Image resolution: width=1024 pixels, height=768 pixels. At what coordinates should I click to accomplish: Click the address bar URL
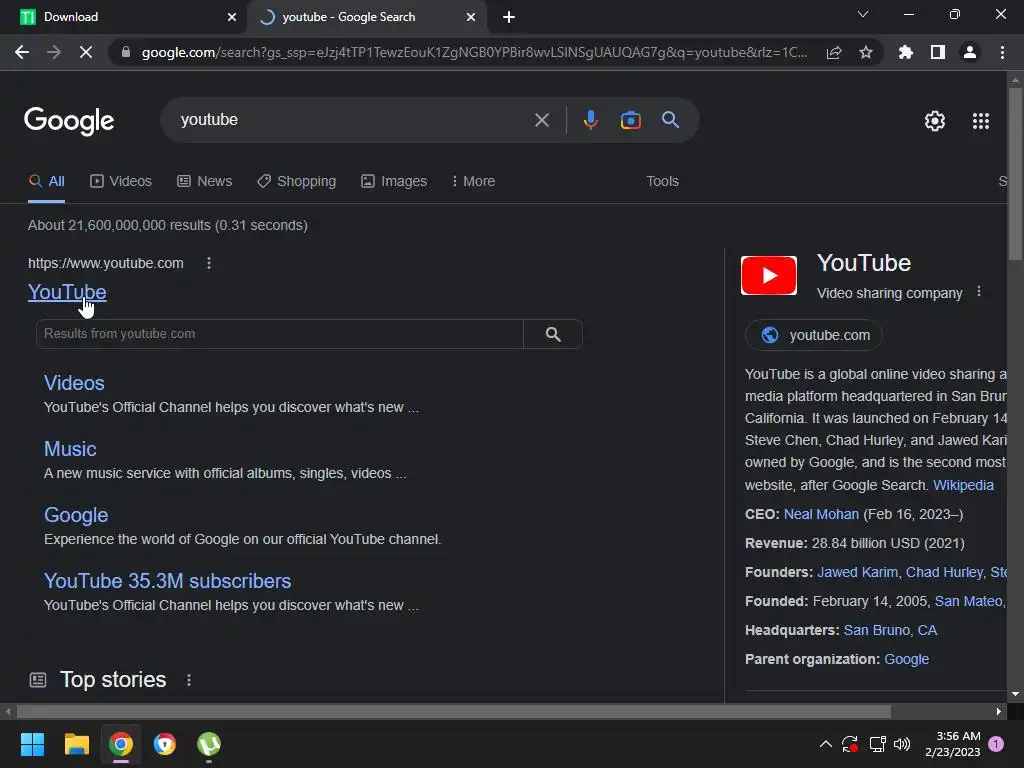click(474, 52)
